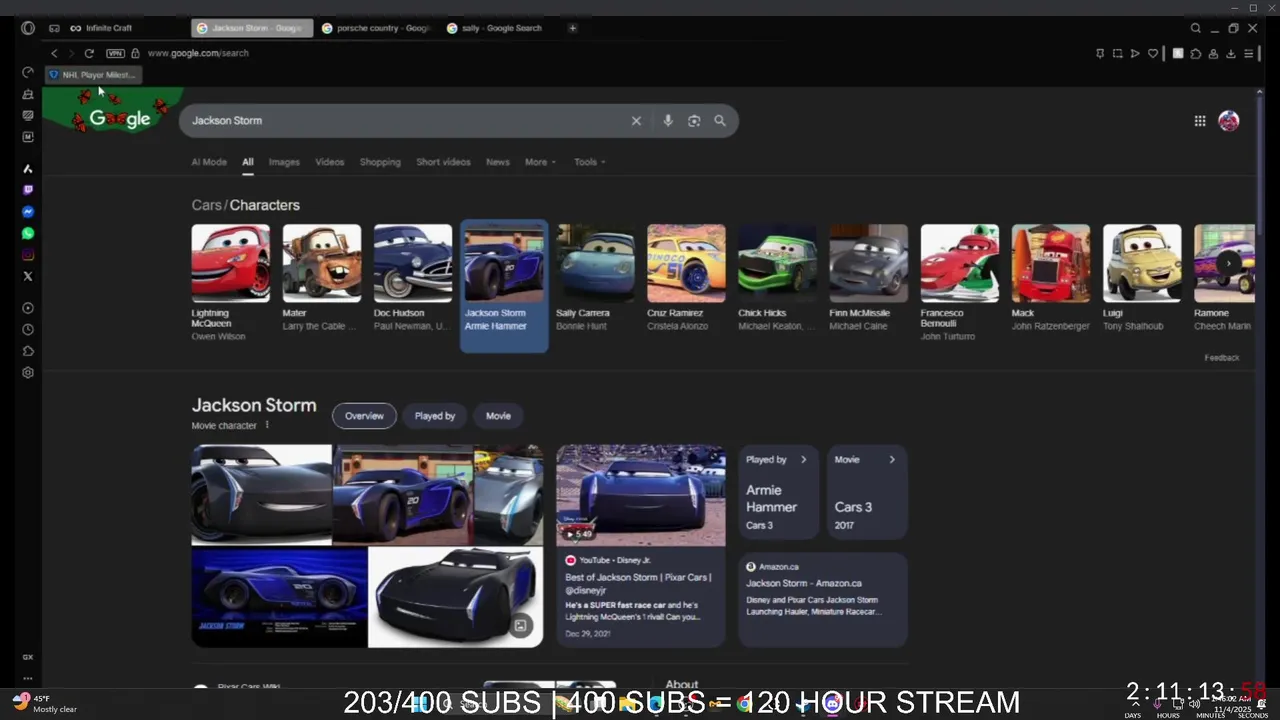Open Instagram in the sidebar
1280x720 pixels.
click(28, 255)
